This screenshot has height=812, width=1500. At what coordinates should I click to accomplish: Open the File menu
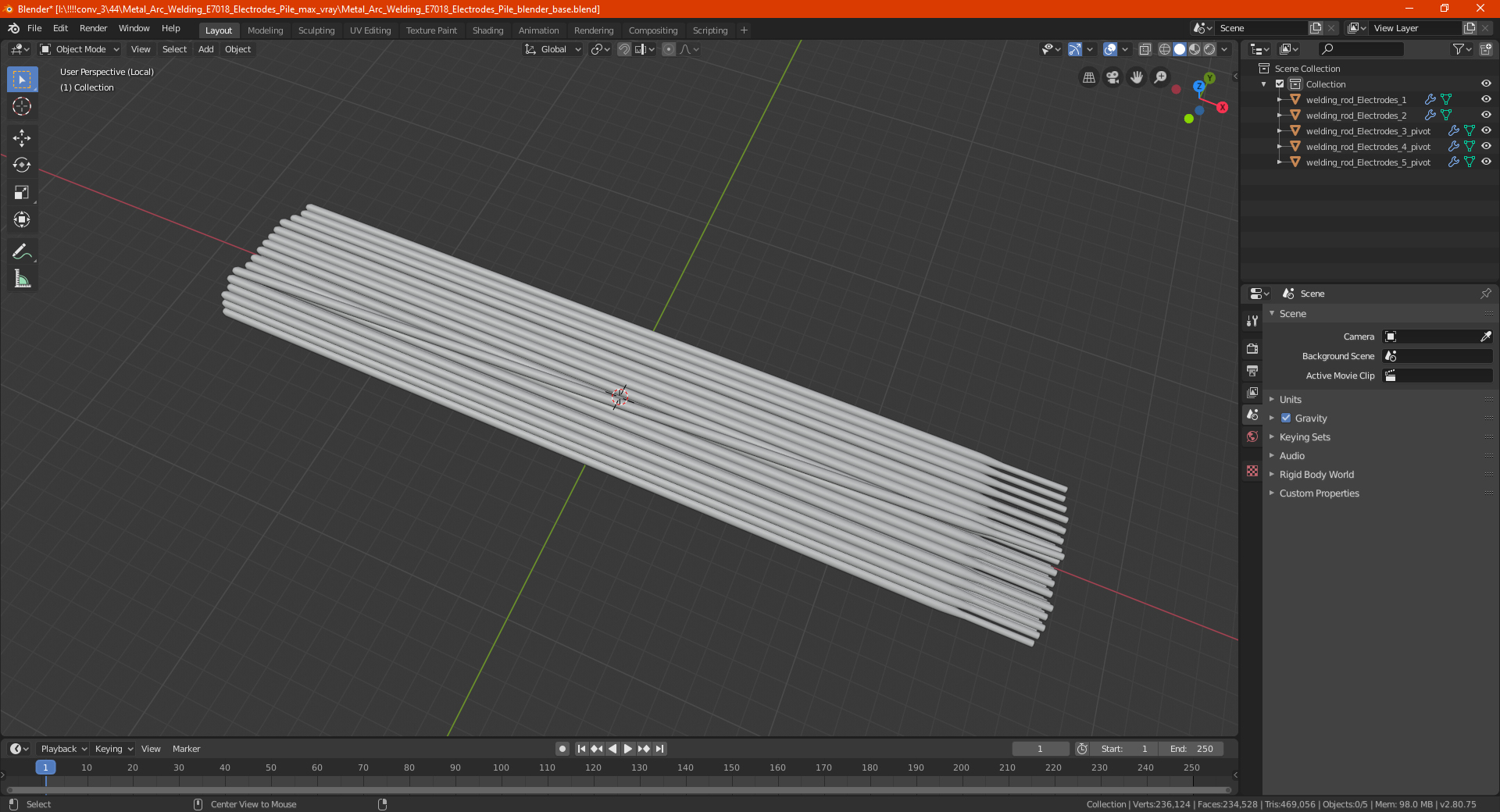click(x=34, y=28)
